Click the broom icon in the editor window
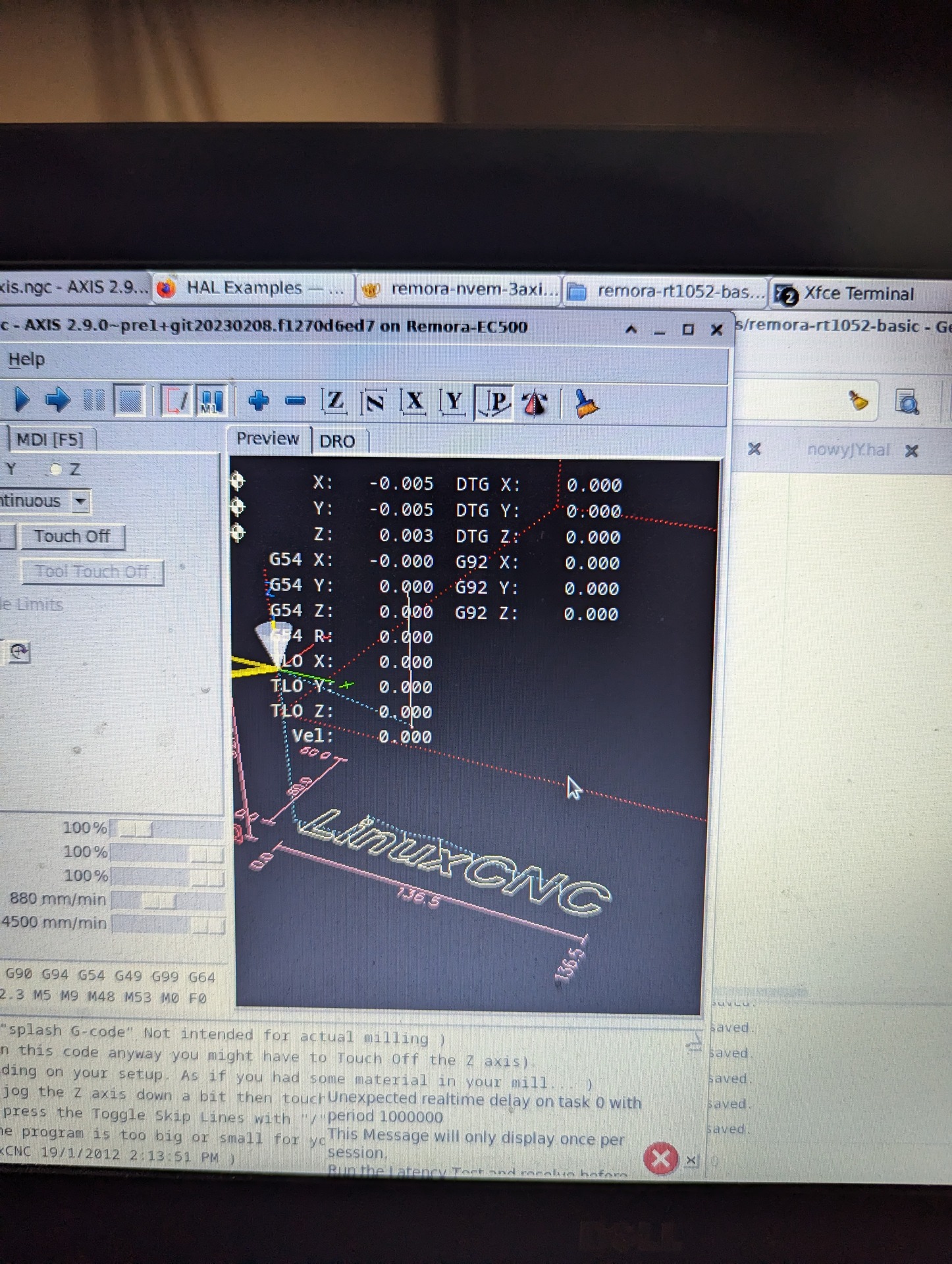952x1264 pixels. [x=857, y=401]
